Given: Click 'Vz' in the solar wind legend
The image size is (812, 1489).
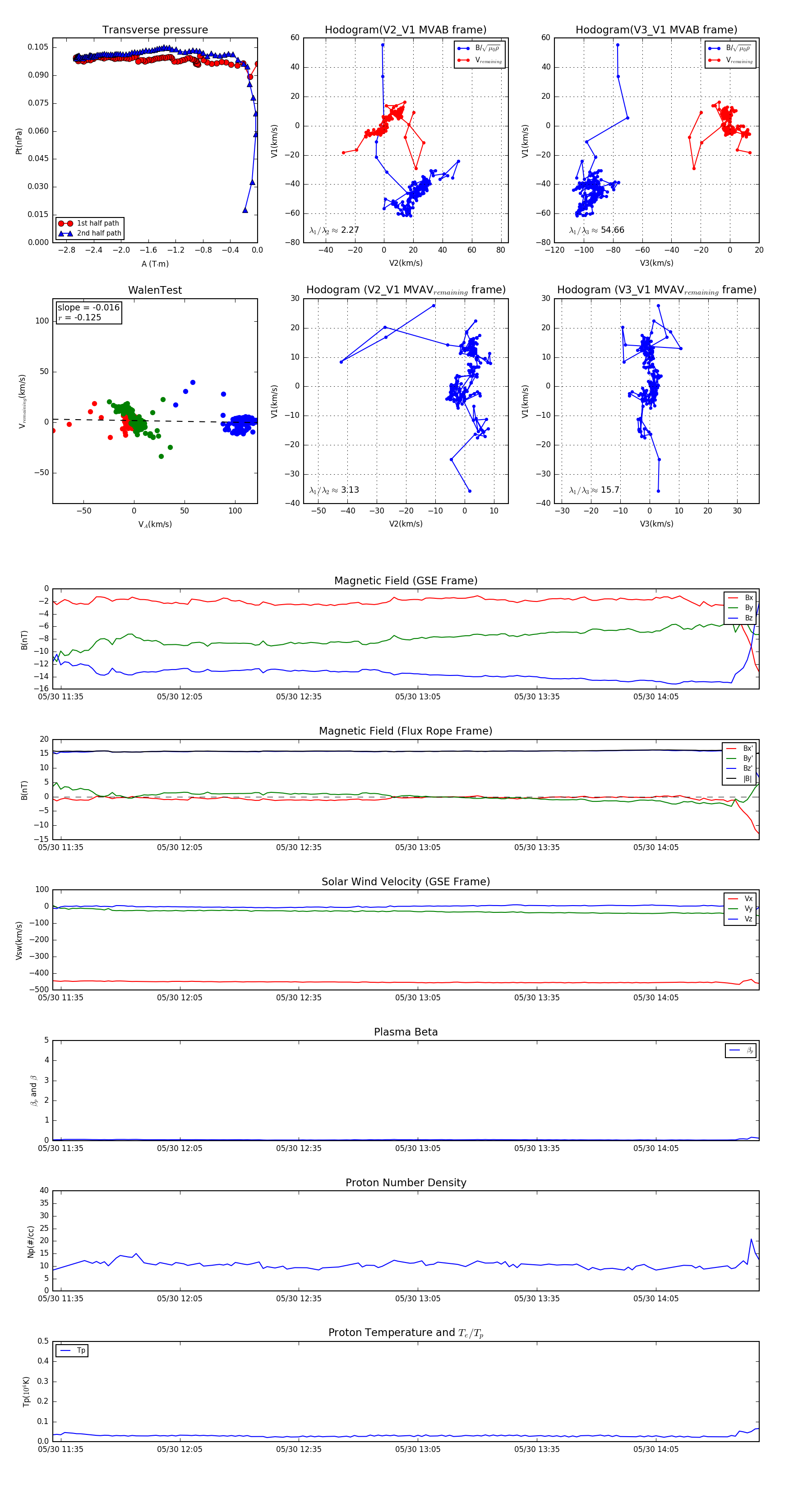Looking at the screenshot, I should click(740, 919).
